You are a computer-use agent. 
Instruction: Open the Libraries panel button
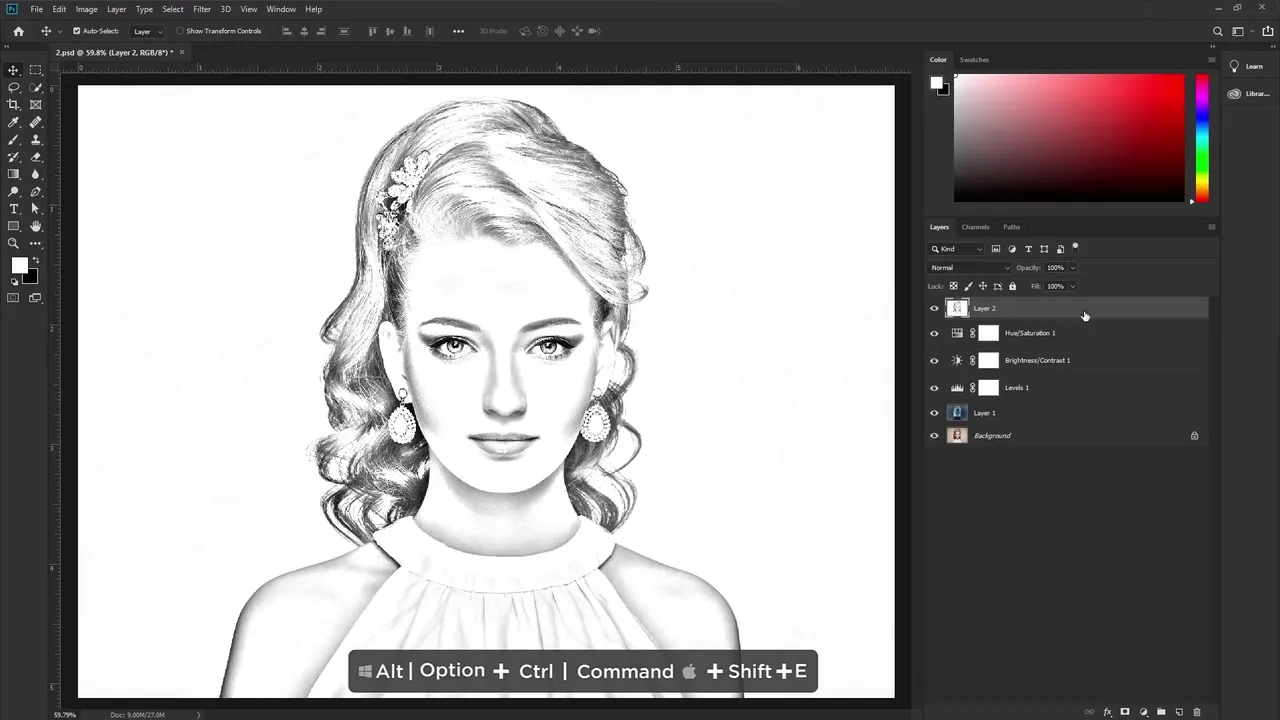(x=1248, y=94)
